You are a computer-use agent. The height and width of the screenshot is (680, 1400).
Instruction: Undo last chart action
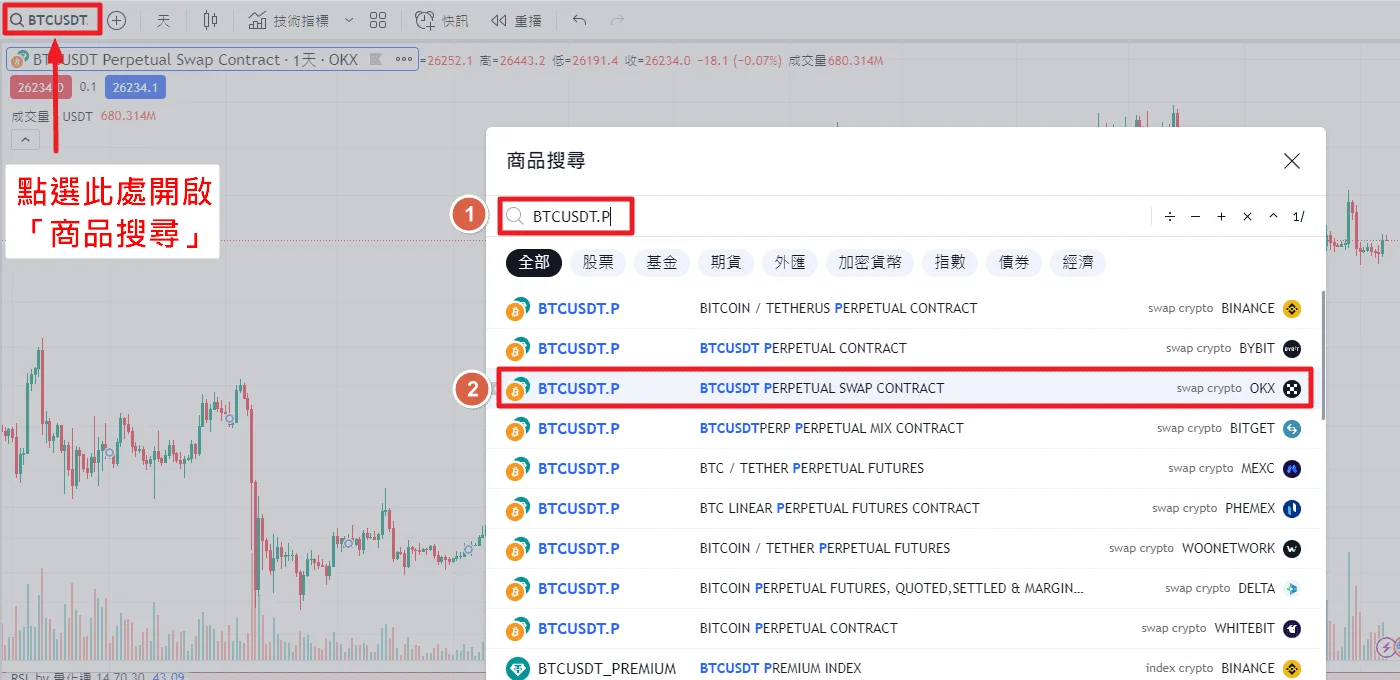tap(580, 19)
